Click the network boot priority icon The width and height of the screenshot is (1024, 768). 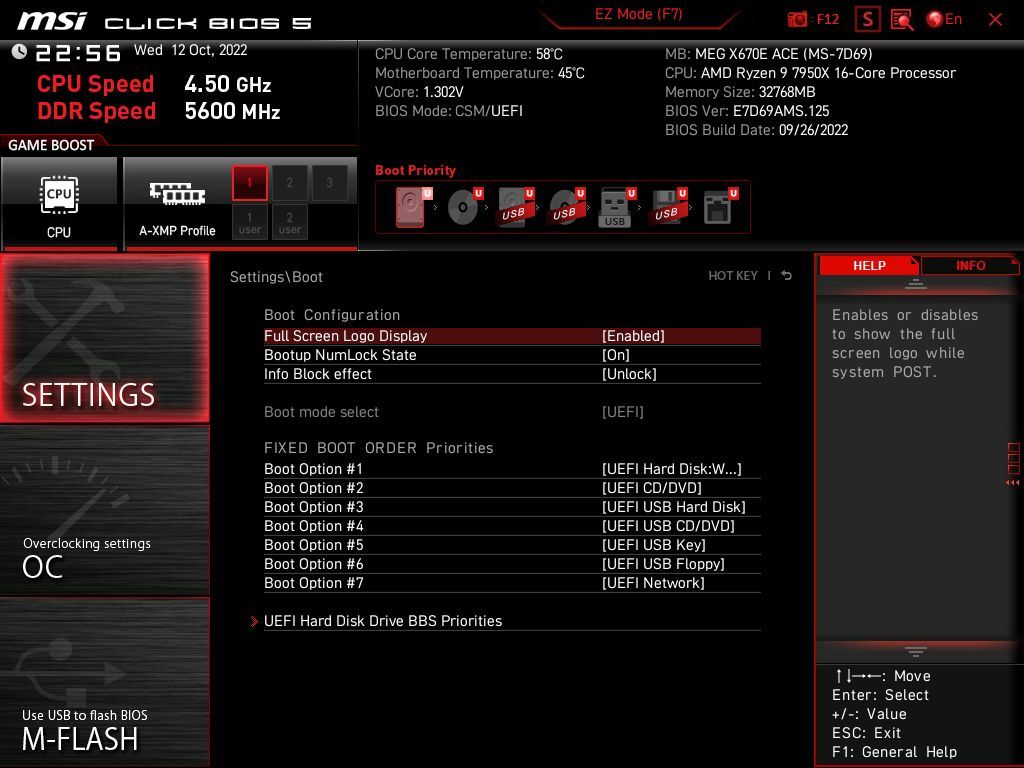coord(720,207)
